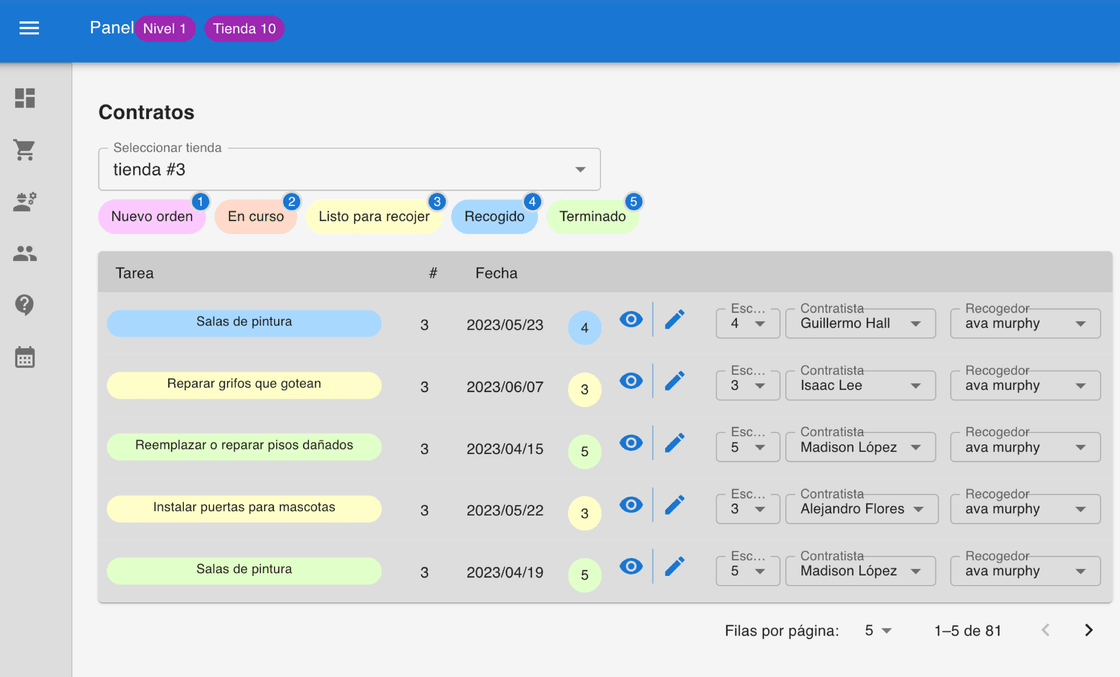Viewport: 1120px width, 677px height.
Task: Go to next page of contracts
Action: [x=1088, y=630]
